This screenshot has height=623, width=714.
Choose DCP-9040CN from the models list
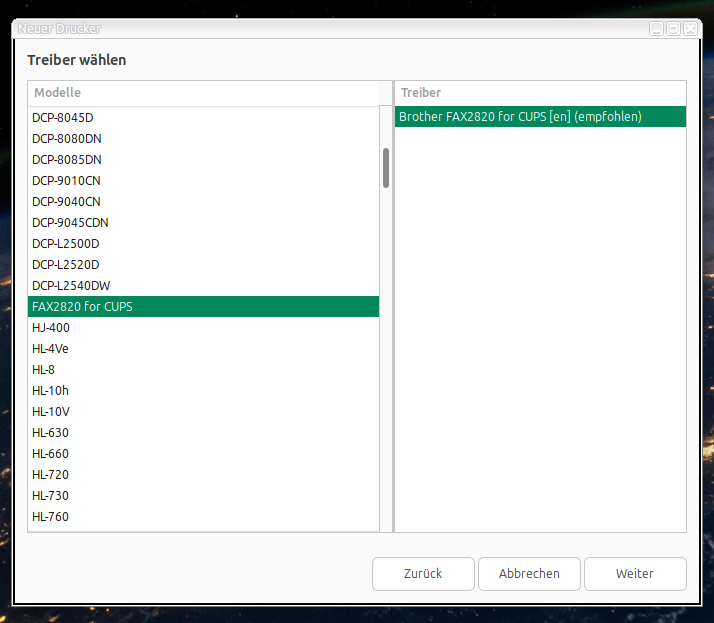[203, 201]
